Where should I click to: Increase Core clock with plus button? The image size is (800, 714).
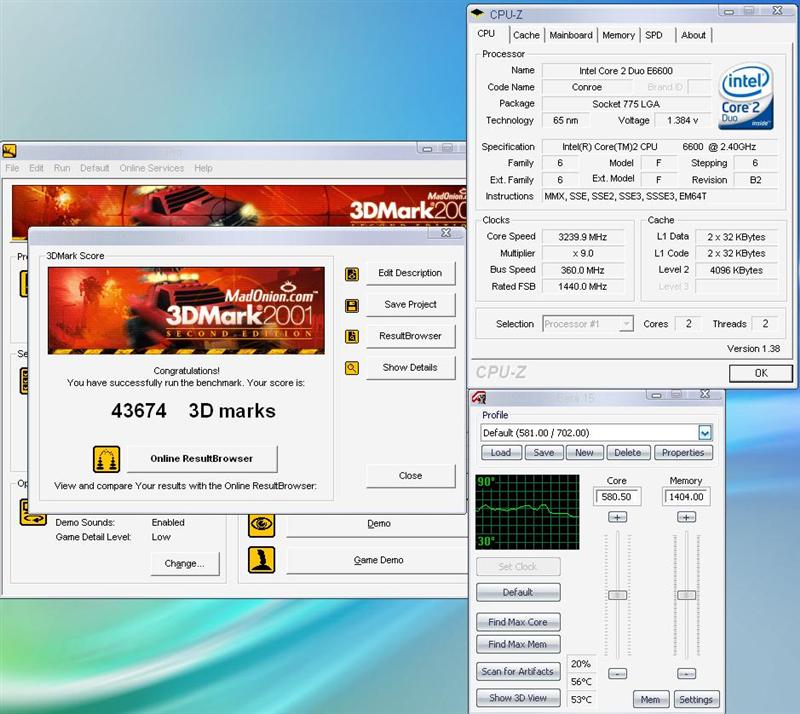(617, 518)
